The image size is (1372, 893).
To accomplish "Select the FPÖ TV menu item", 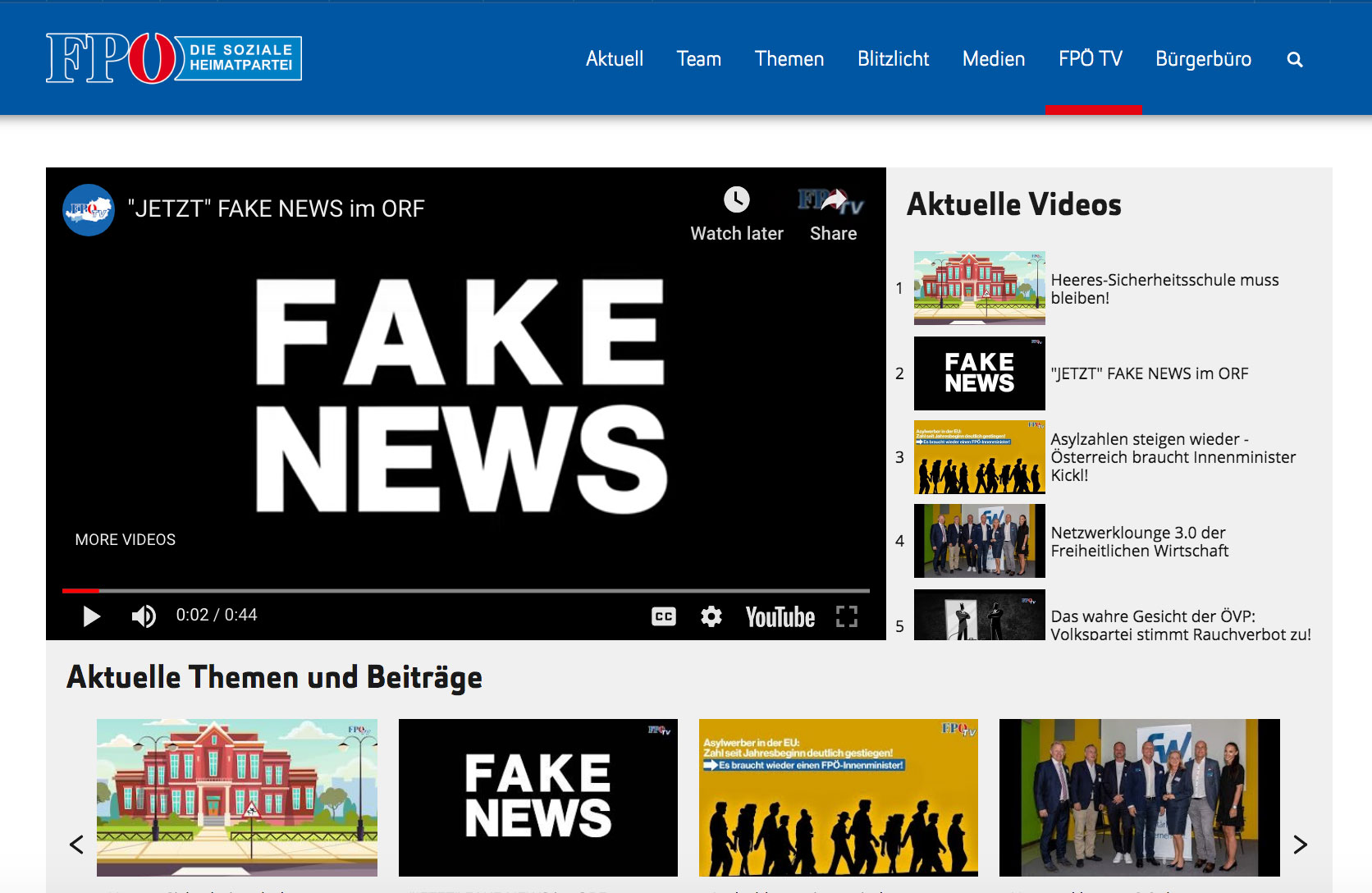I will click(x=1091, y=59).
